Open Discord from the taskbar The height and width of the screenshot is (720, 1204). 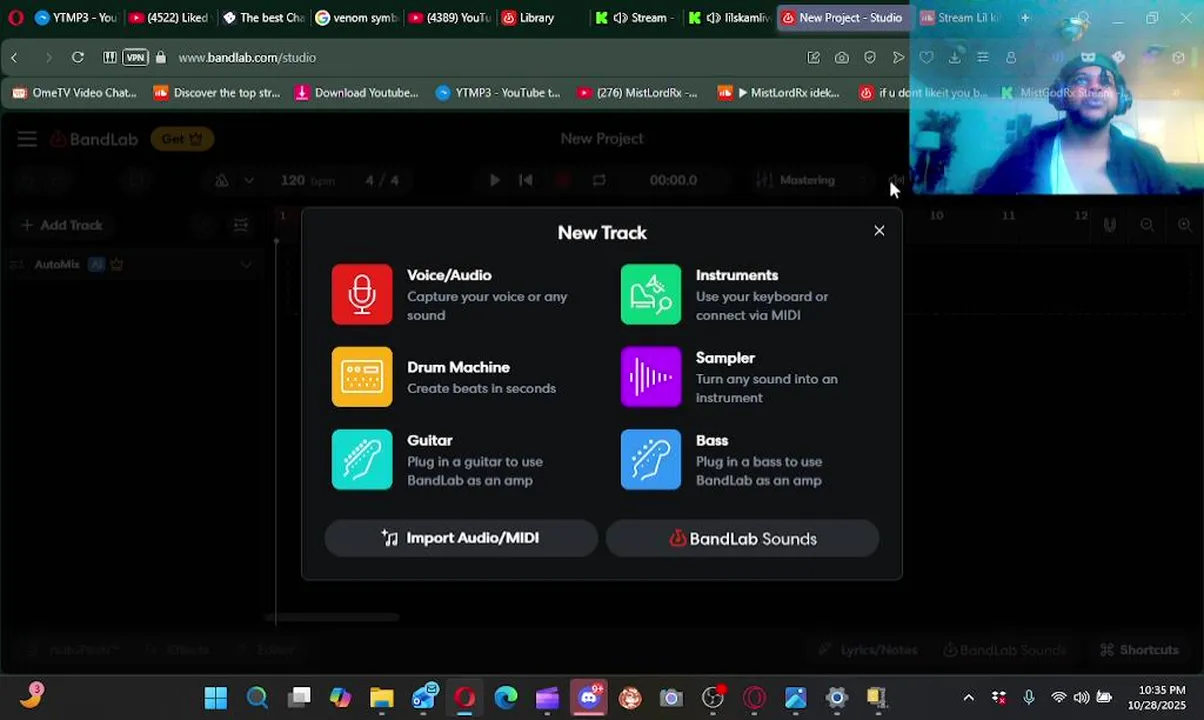[x=588, y=698]
